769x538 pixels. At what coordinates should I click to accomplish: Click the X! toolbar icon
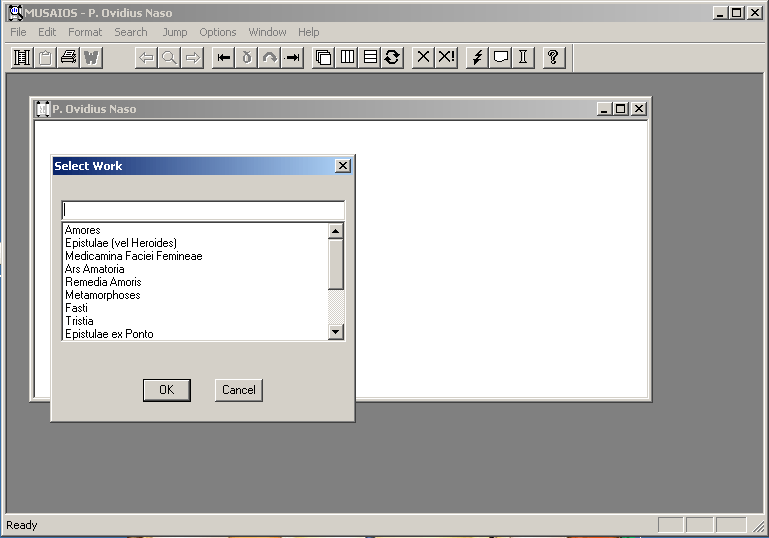tap(446, 57)
